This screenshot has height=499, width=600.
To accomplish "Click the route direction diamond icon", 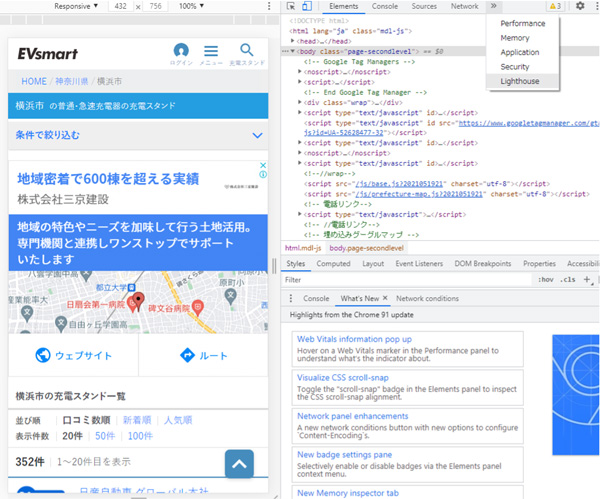I will (187, 355).
